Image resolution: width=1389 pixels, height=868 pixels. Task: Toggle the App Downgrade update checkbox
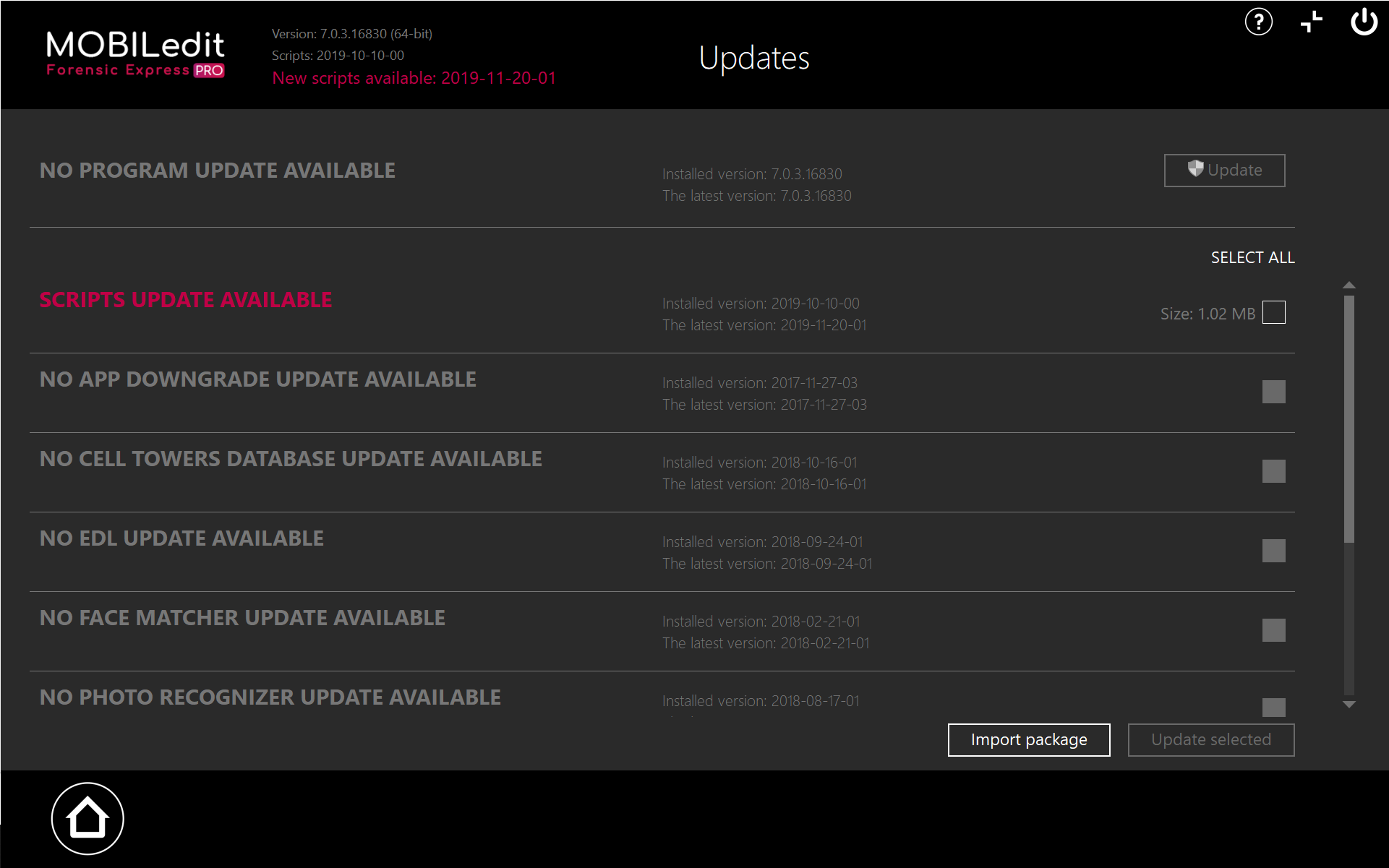(x=1273, y=392)
